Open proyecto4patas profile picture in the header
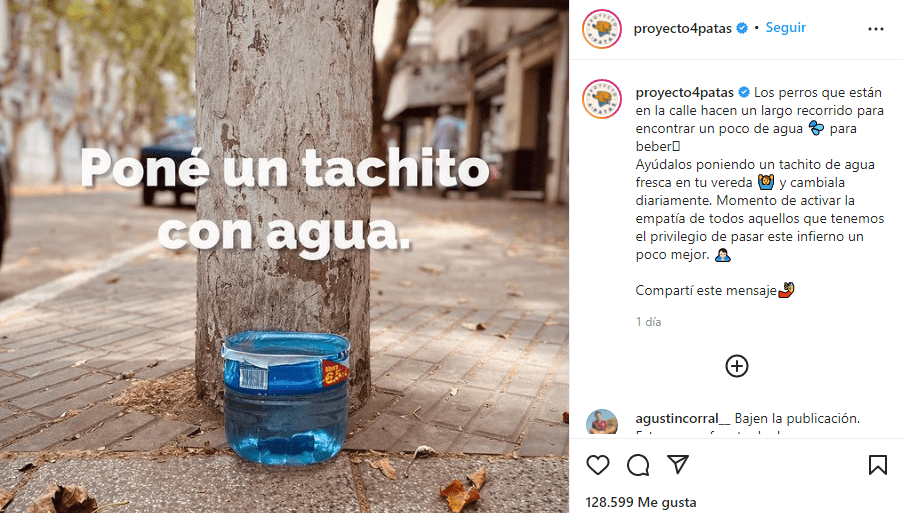This screenshot has width=903, height=513. point(602,29)
